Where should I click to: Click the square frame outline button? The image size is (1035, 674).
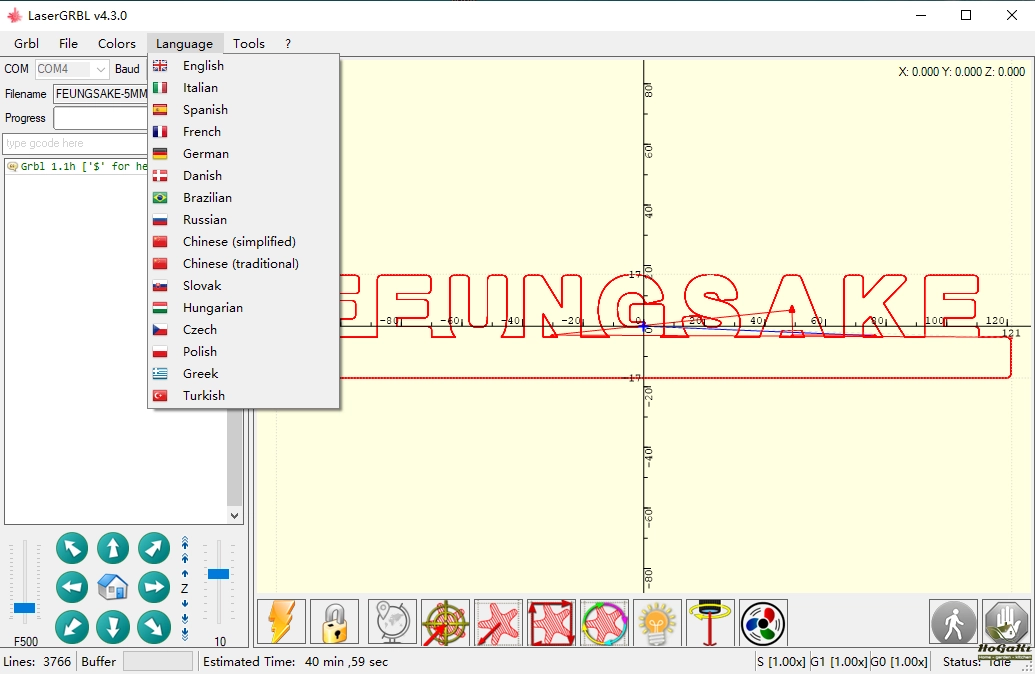[552, 623]
